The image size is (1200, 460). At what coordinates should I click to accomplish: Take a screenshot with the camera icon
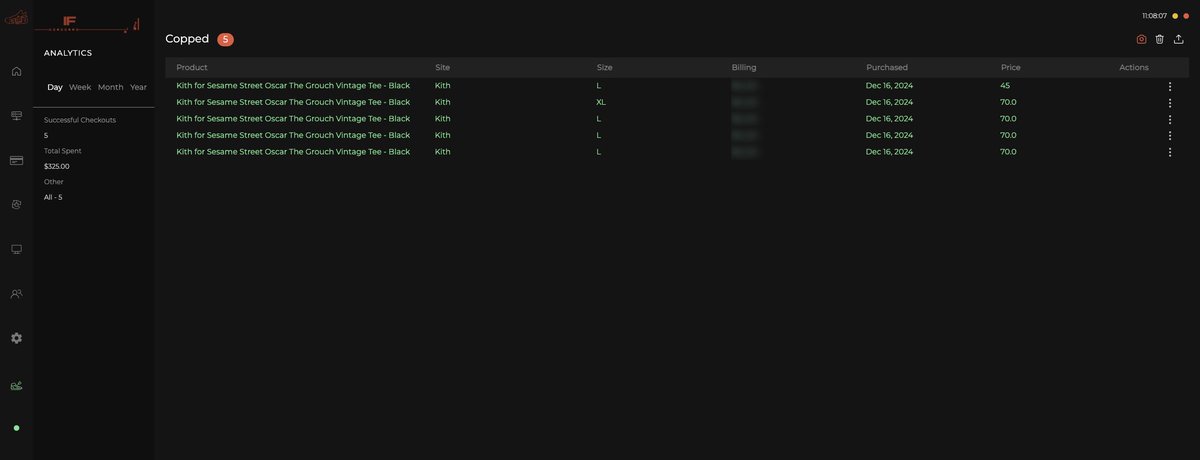[1141, 39]
